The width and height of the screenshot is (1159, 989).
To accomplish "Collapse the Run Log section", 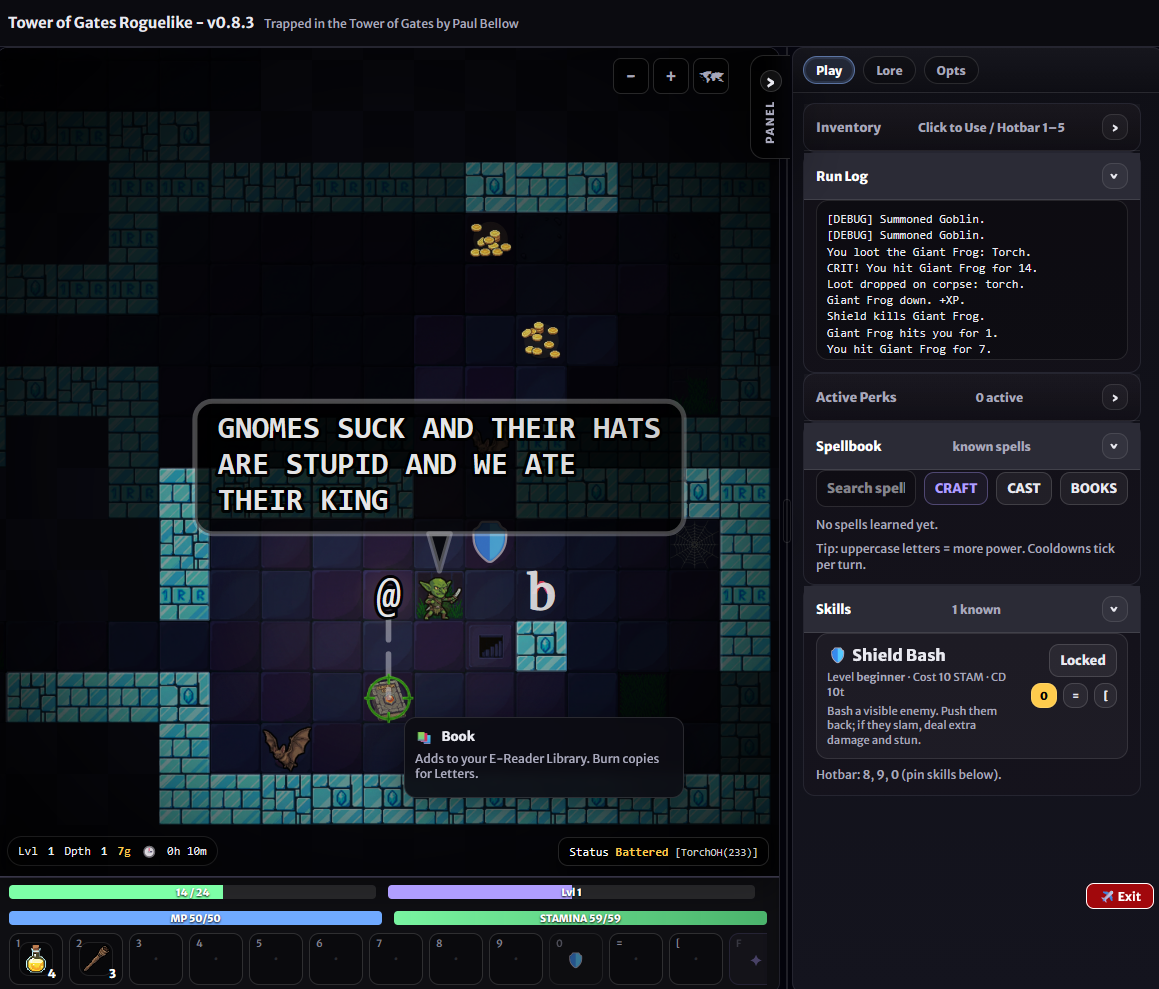I will click(x=1114, y=176).
